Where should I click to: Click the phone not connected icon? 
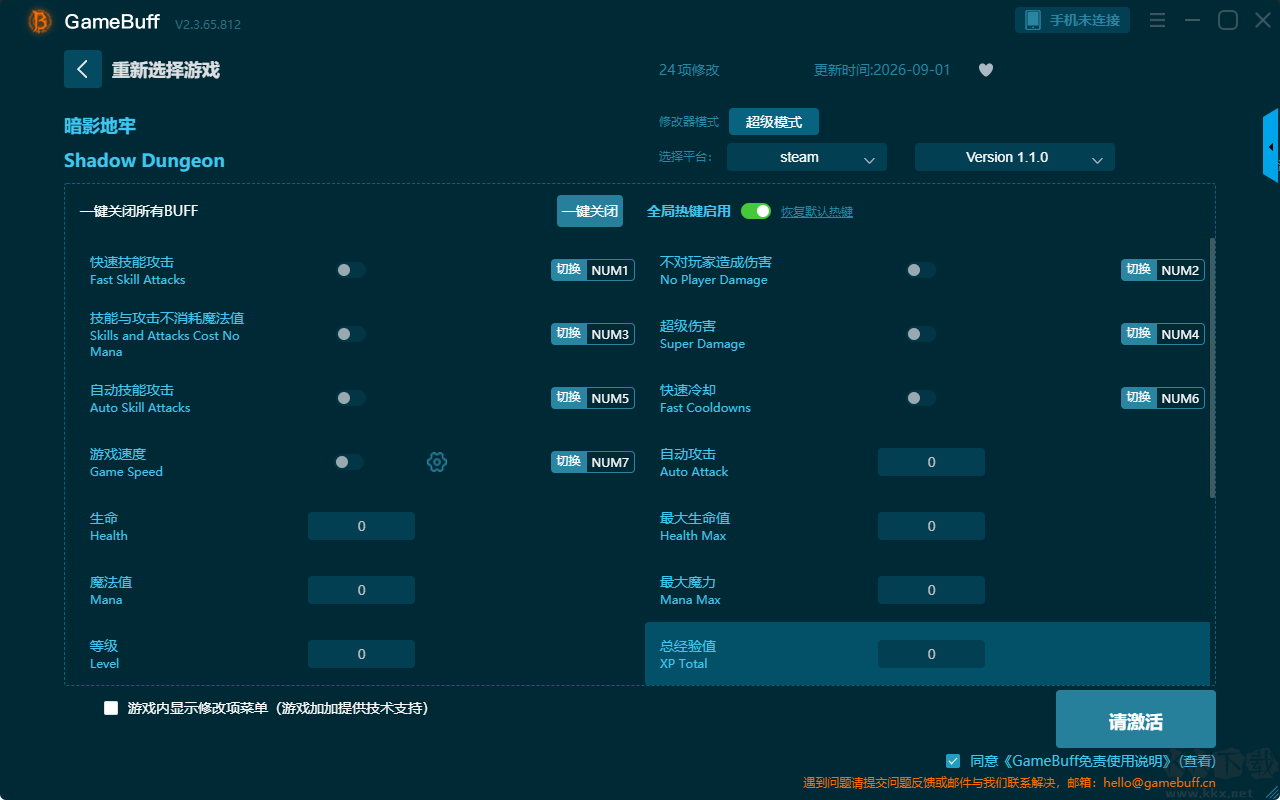coord(1032,20)
